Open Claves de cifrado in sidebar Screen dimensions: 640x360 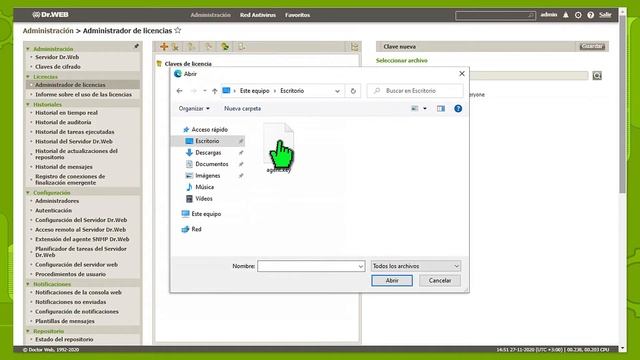pyautogui.click(x=58, y=67)
